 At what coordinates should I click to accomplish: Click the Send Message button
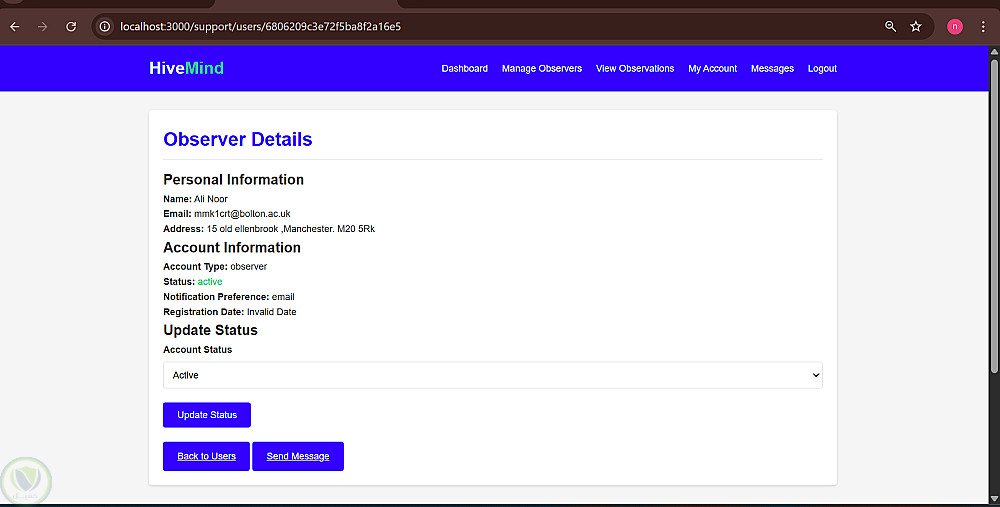coord(298,456)
